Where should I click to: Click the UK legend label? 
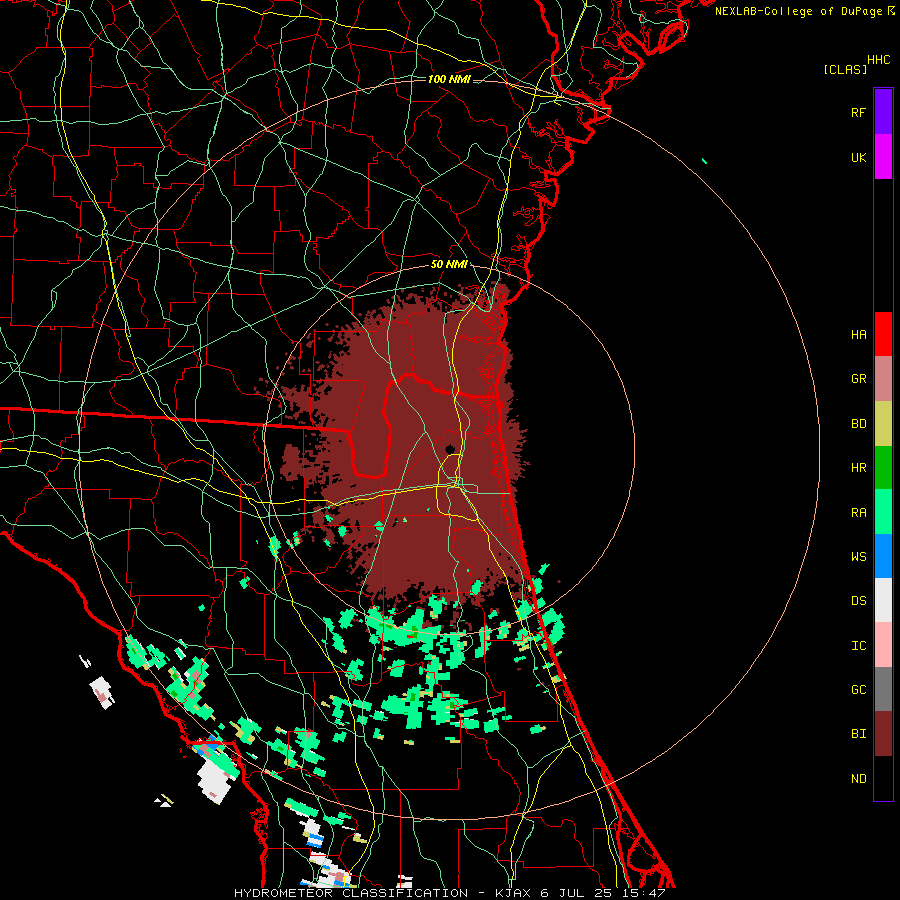pos(858,157)
